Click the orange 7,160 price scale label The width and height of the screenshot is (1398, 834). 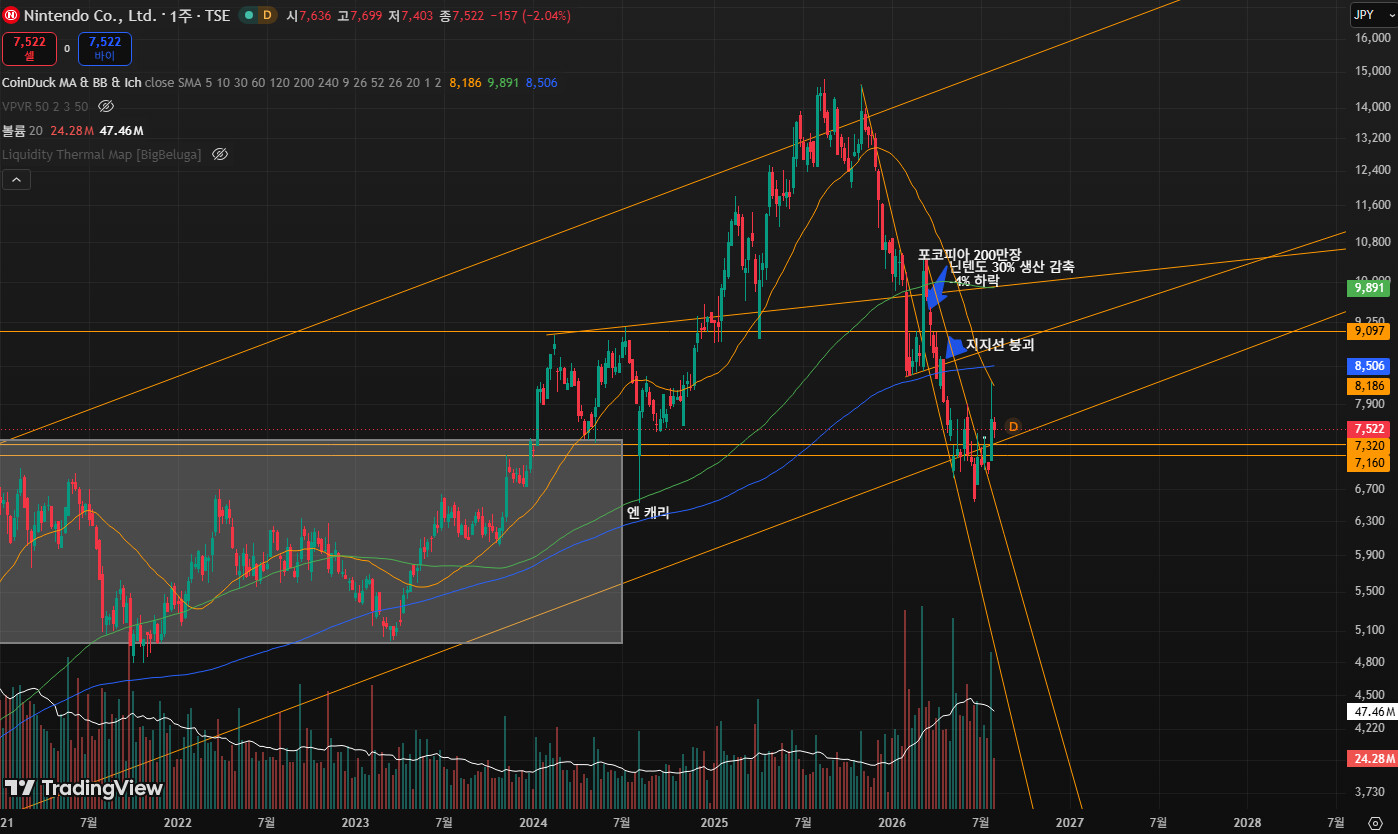1369,463
